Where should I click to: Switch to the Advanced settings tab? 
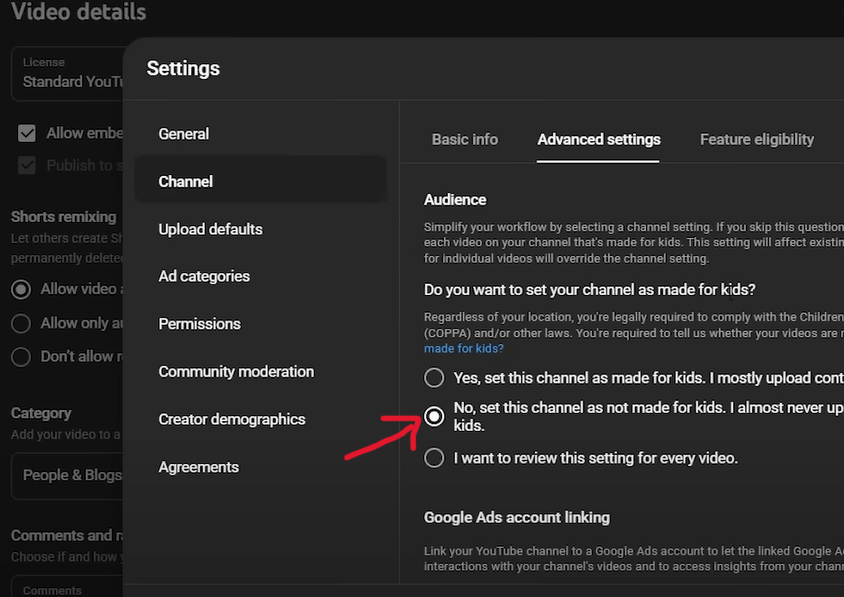(x=599, y=139)
